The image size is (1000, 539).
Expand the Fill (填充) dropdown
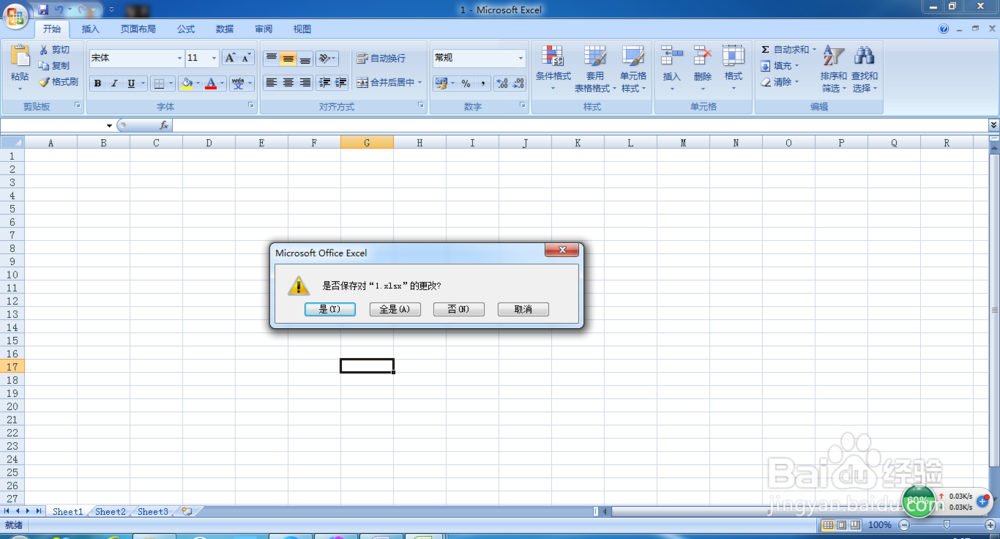click(797, 66)
